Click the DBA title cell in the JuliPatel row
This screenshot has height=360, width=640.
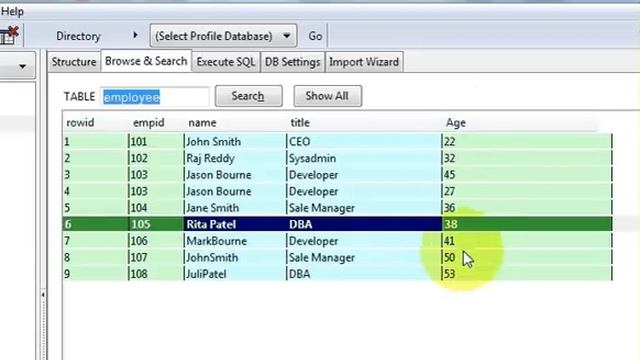tap(364, 274)
